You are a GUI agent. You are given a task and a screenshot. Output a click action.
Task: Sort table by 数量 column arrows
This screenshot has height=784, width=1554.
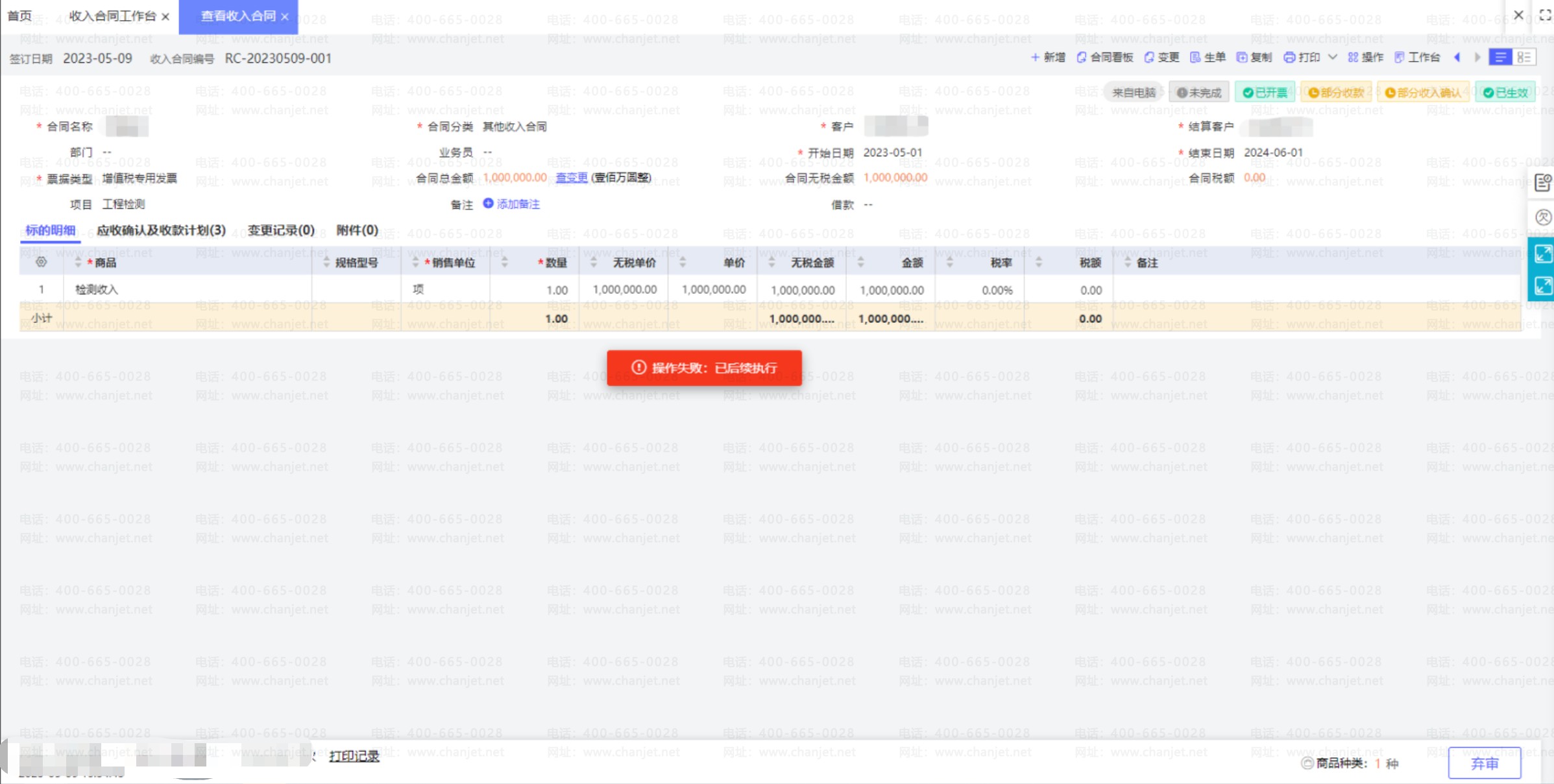[504, 263]
